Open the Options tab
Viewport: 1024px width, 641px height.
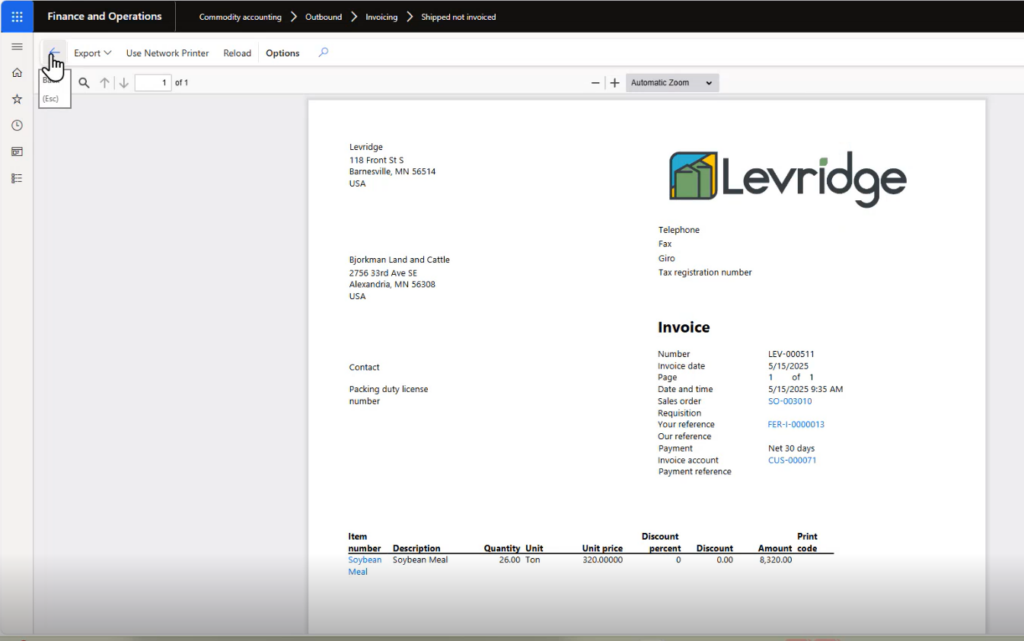tap(282, 53)
